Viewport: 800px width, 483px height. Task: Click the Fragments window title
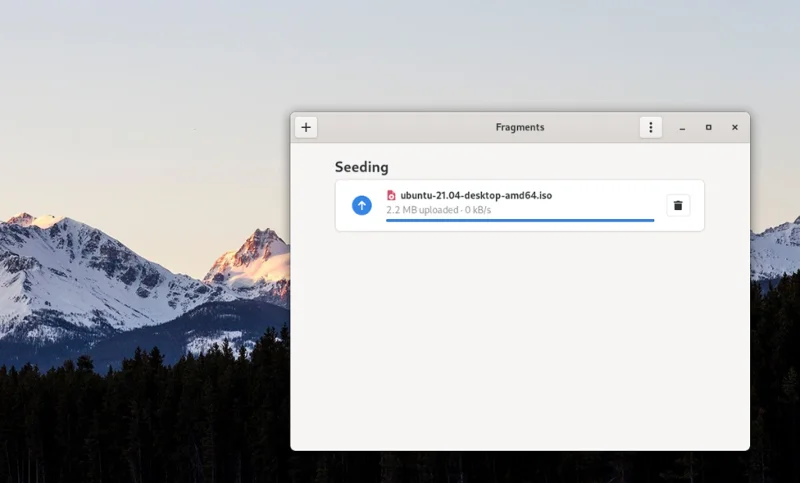pos(520,128)
